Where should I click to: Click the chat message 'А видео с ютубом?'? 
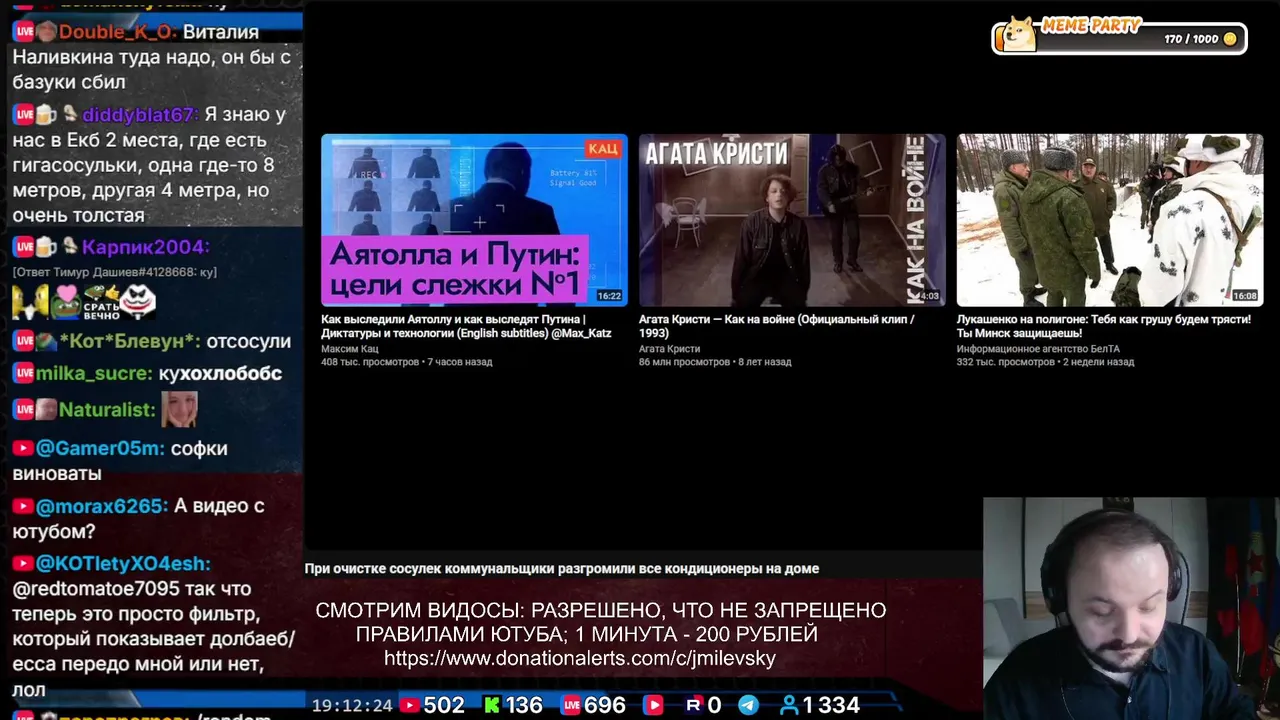[x=139, y=519]
